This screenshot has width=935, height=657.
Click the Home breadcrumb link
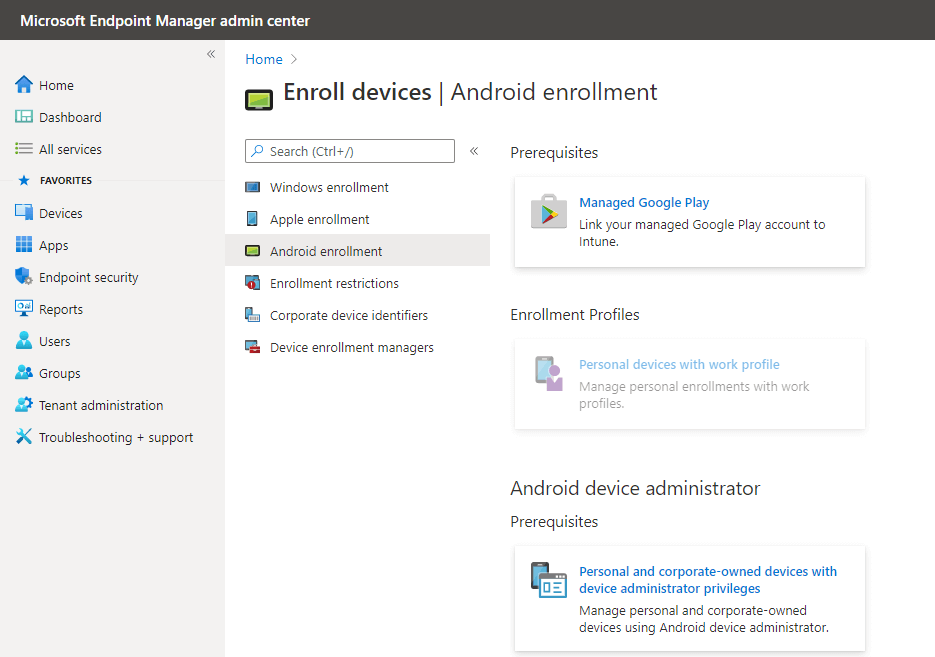click(264, 59)
